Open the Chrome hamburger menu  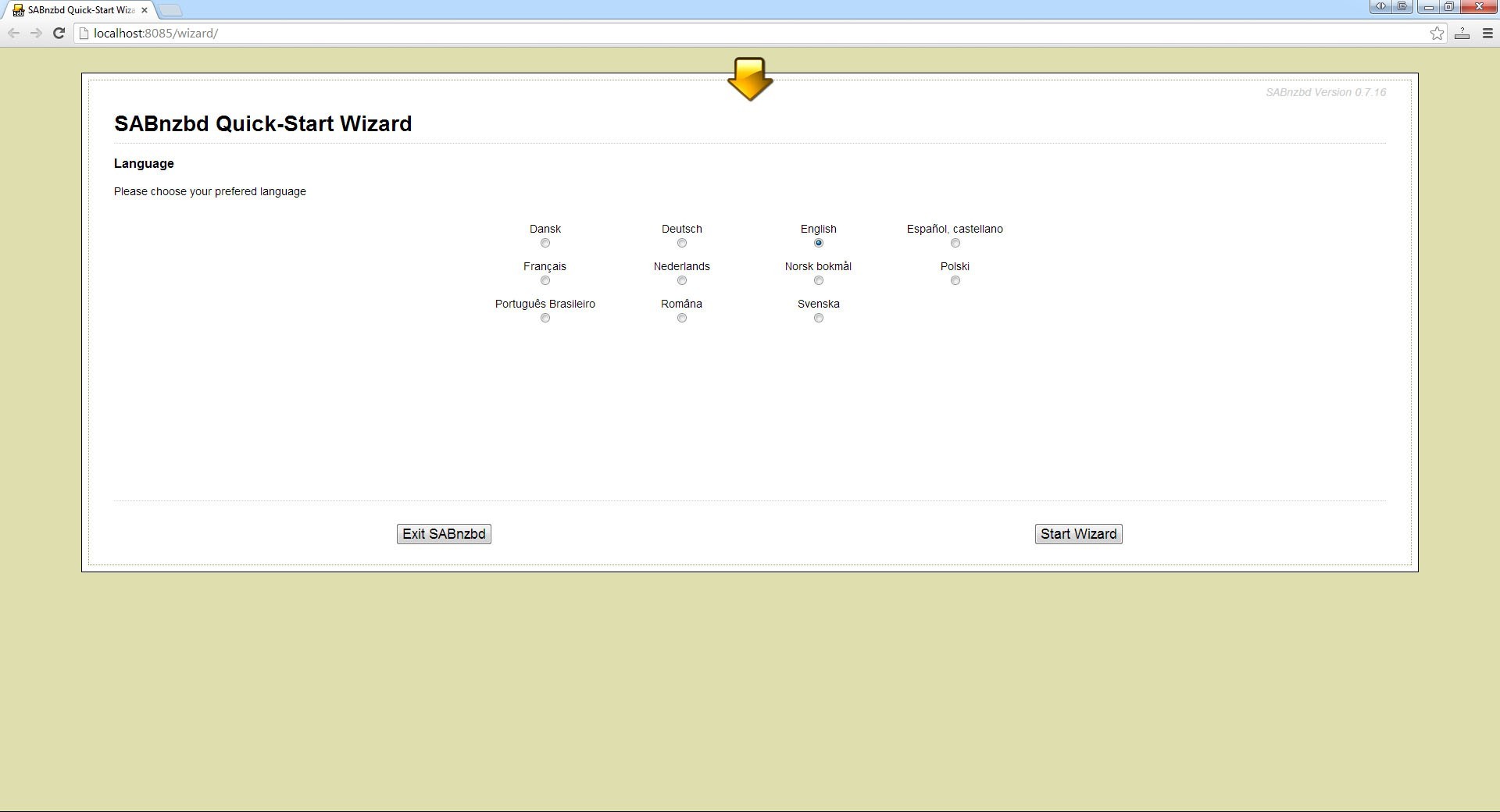click(1487, 33)
